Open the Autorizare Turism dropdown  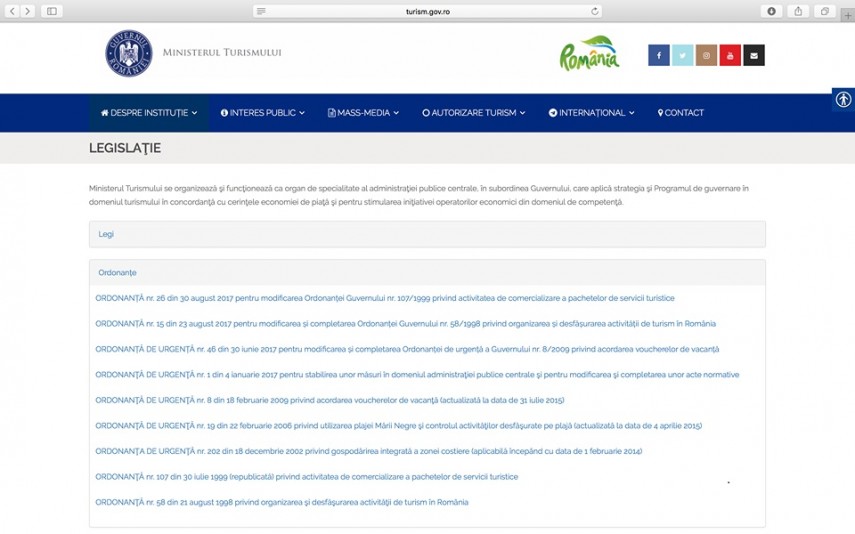click(x=473, y=113)
